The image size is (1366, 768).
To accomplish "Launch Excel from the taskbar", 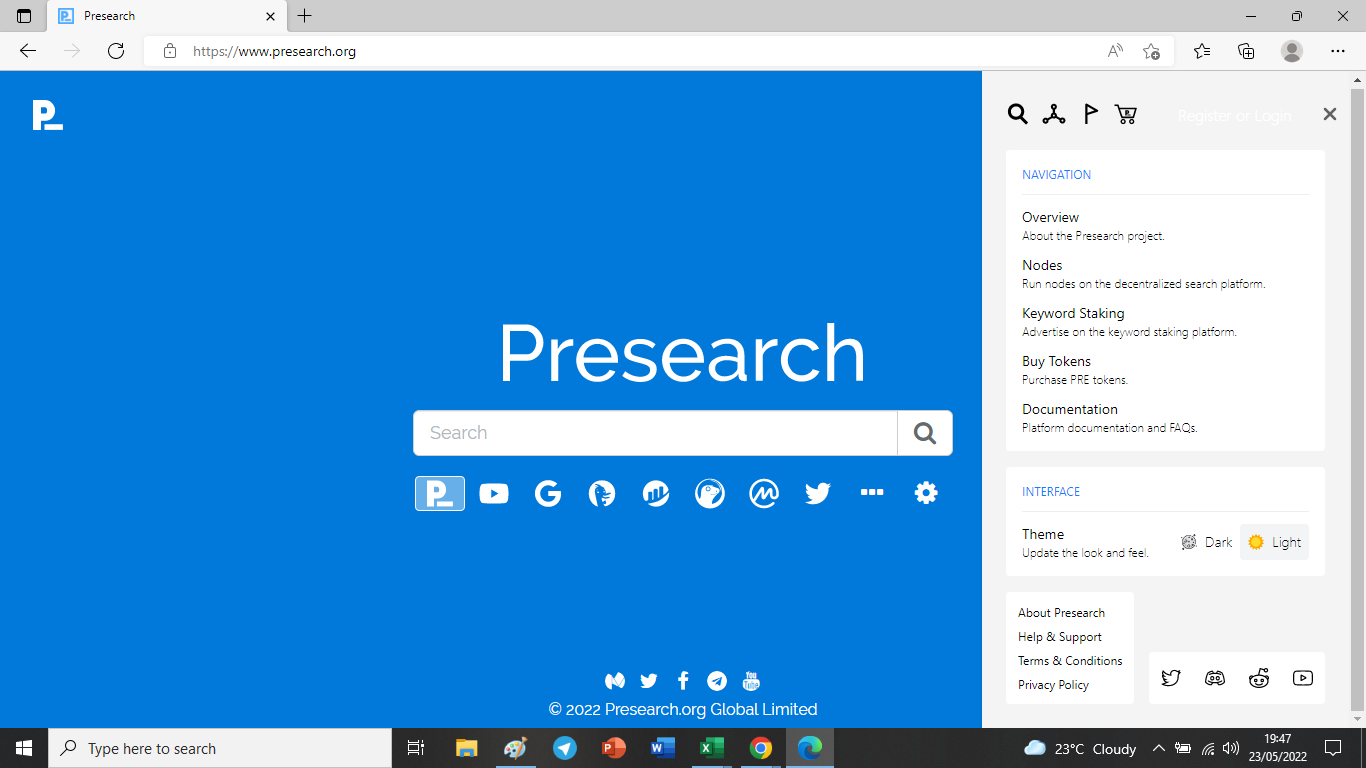I will [x=712, y=748].
